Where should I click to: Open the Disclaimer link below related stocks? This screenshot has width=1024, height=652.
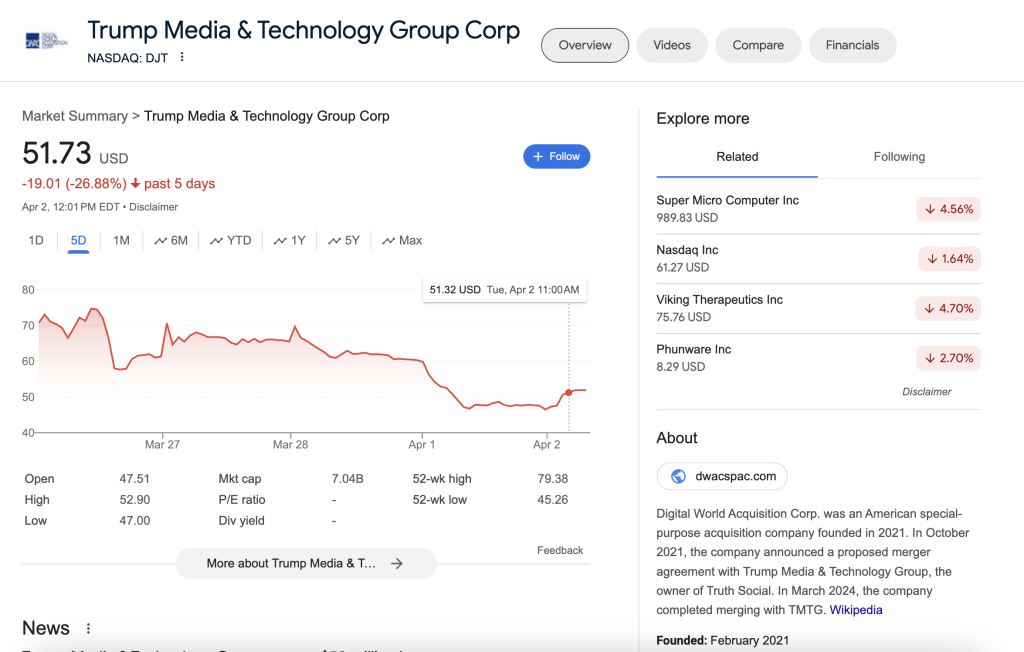click(x=927, y=392)
